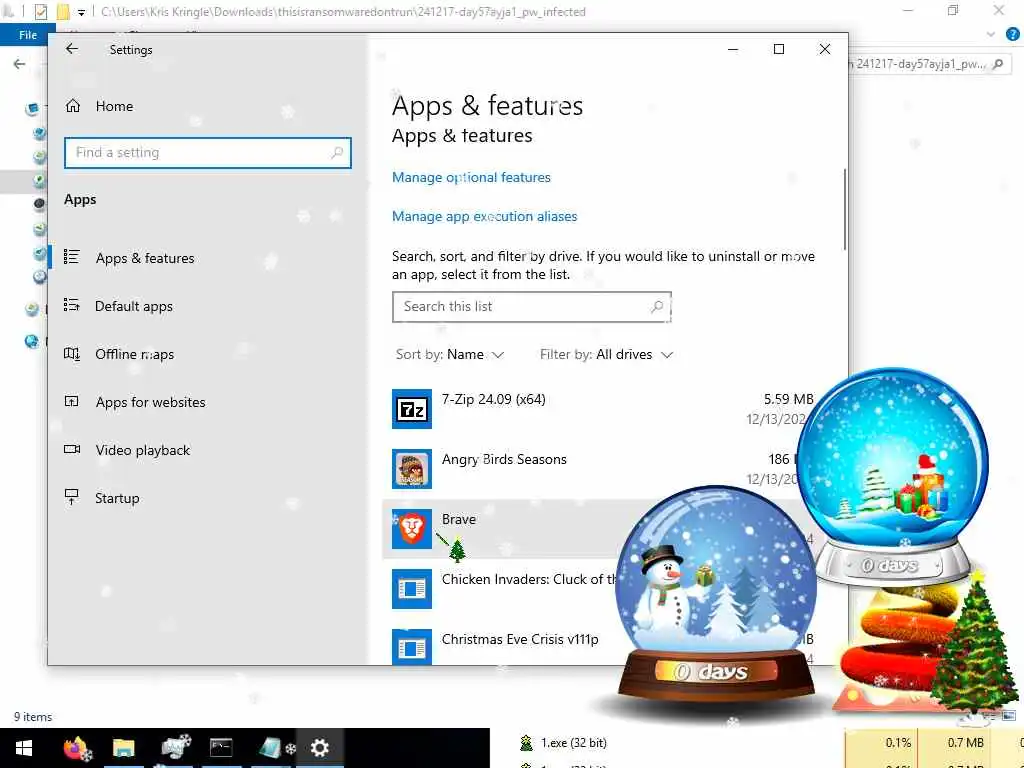The width and height of the screenshot is (1024, 768).
Task: Open Firefox from the taskbar
Action: pyautogui.click(x=76, y=748)
